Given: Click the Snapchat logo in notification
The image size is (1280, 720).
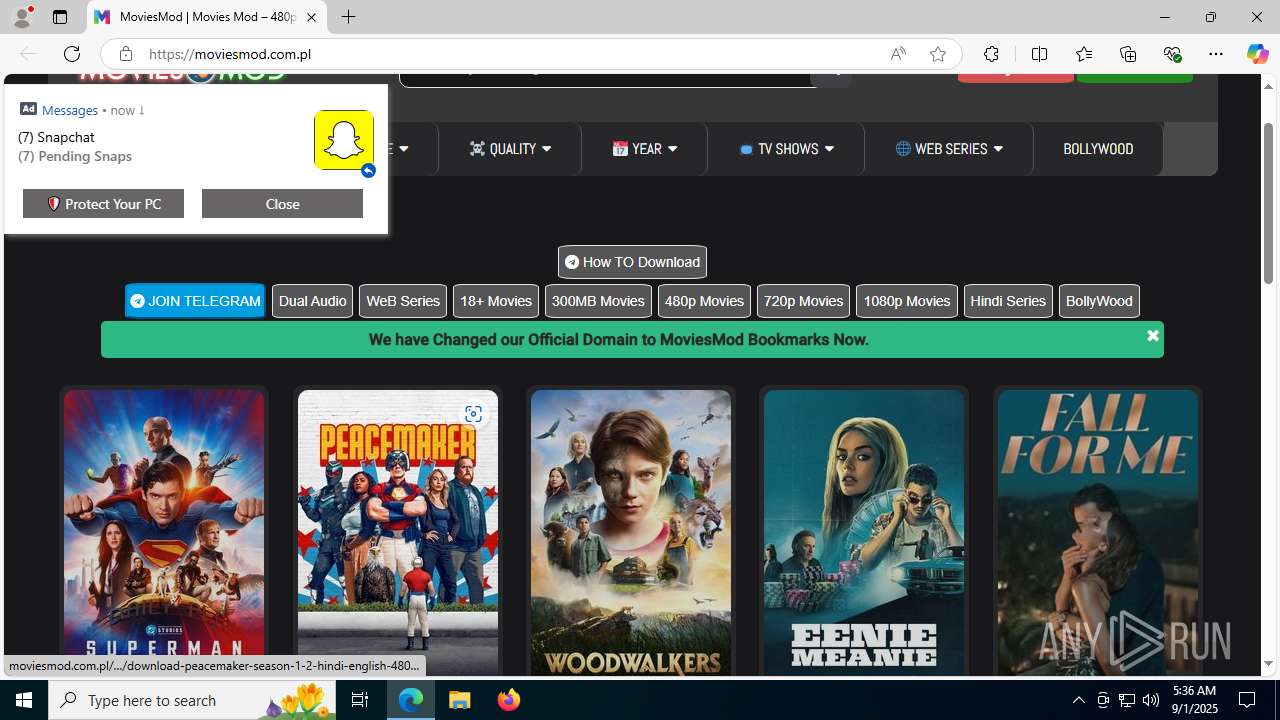Looking at the screenshot, I should 344,140.
